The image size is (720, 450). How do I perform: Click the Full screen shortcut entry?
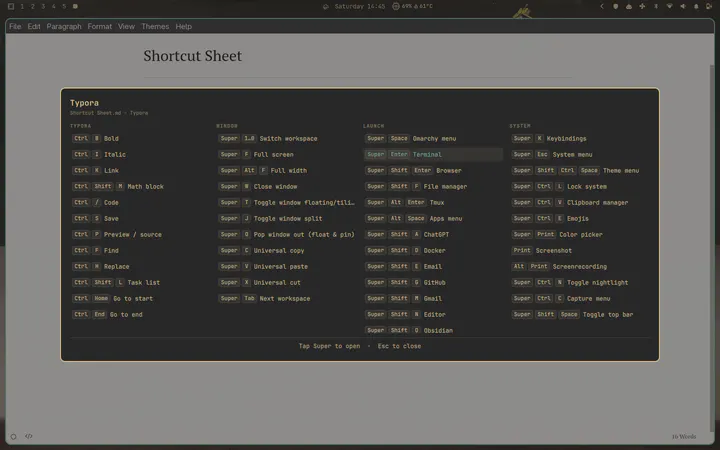pos(256,155)
